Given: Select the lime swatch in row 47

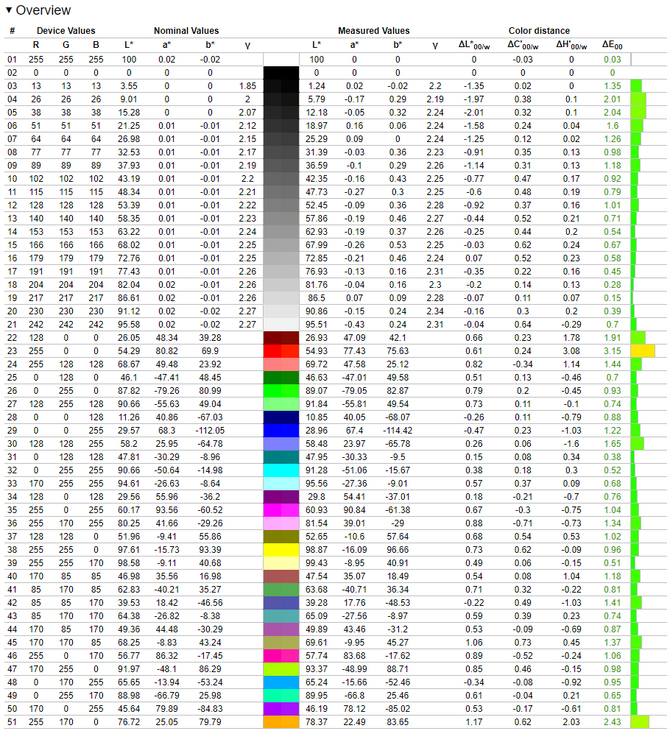Looking at the screenshot, I should click(281, 669).
